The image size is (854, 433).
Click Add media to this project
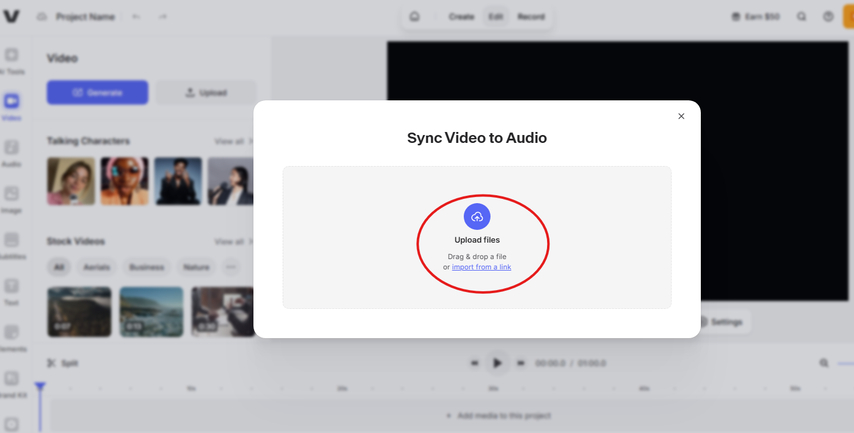pos(498,416)
